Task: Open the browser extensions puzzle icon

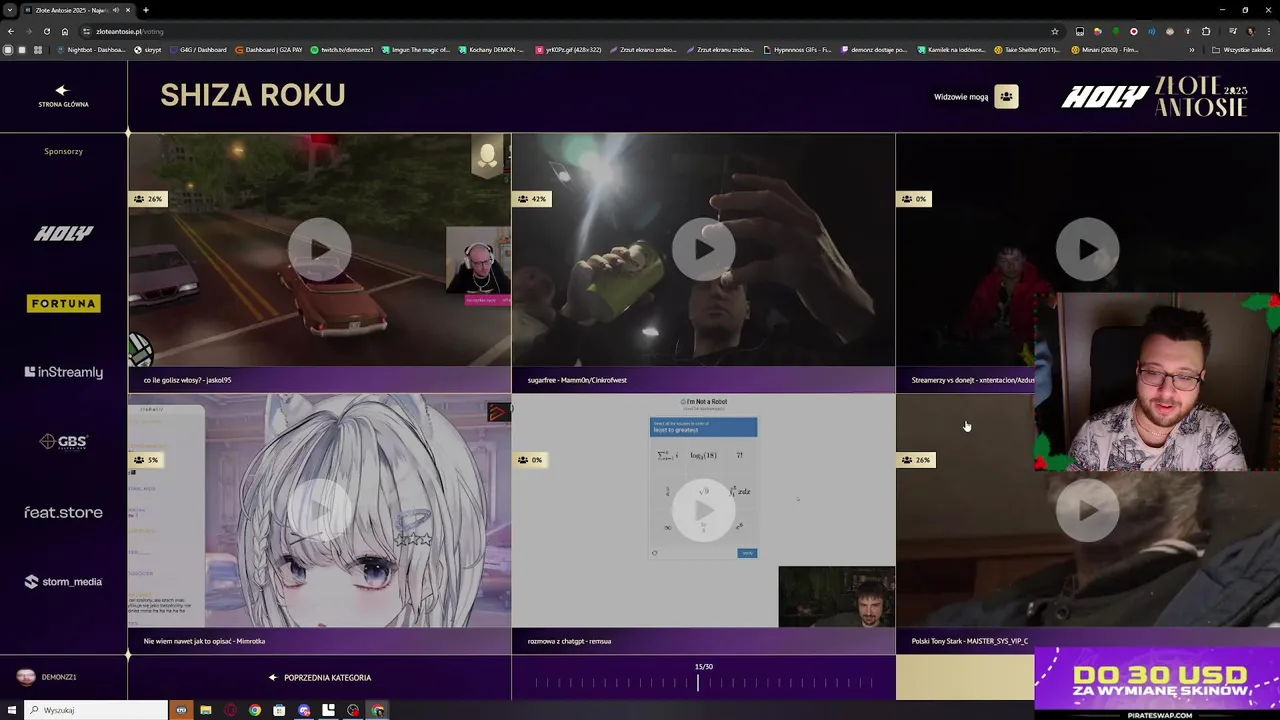Action: [1206, 31]
